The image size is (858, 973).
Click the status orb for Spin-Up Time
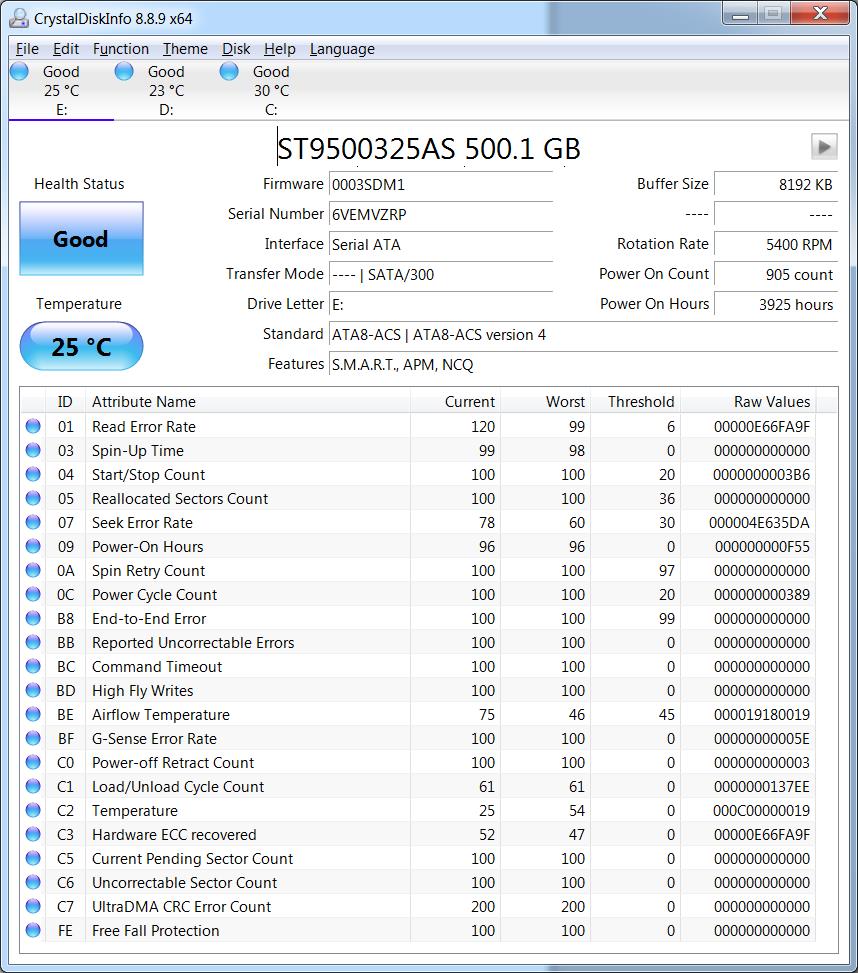click(x=33, y=451)
